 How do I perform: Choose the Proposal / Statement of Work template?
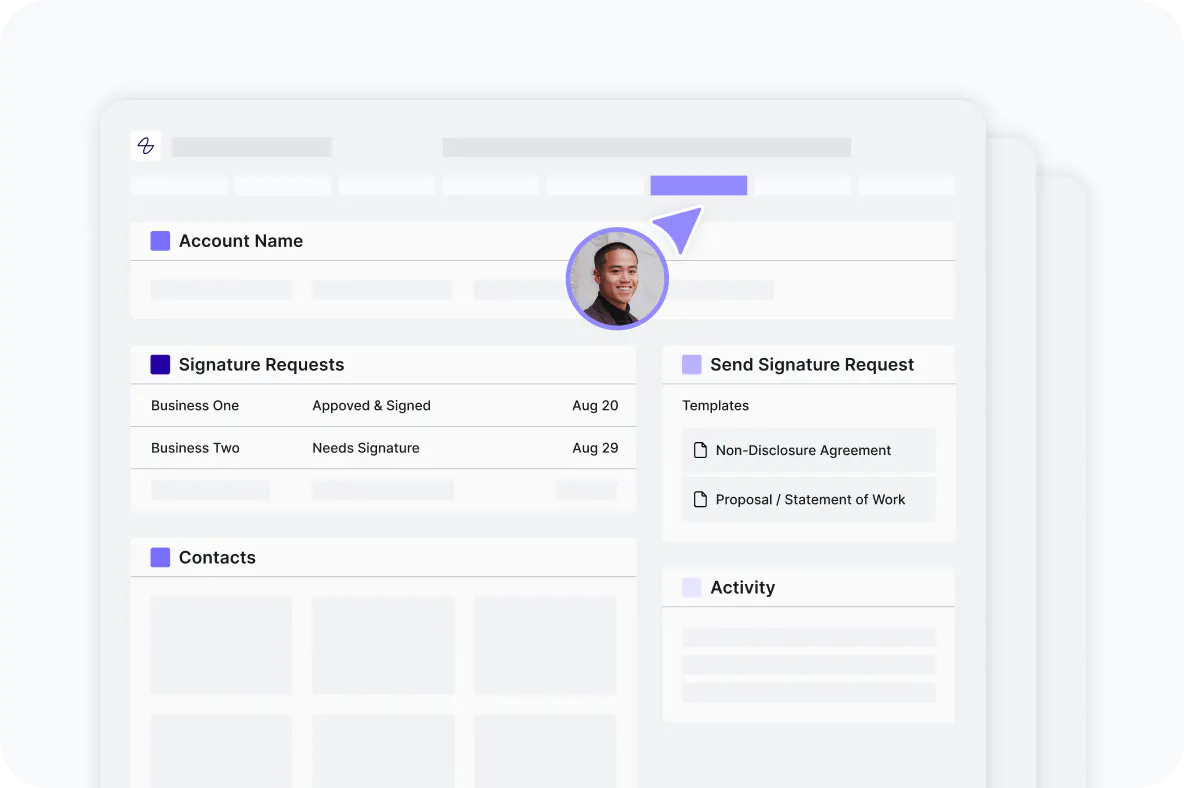[809, 500]
